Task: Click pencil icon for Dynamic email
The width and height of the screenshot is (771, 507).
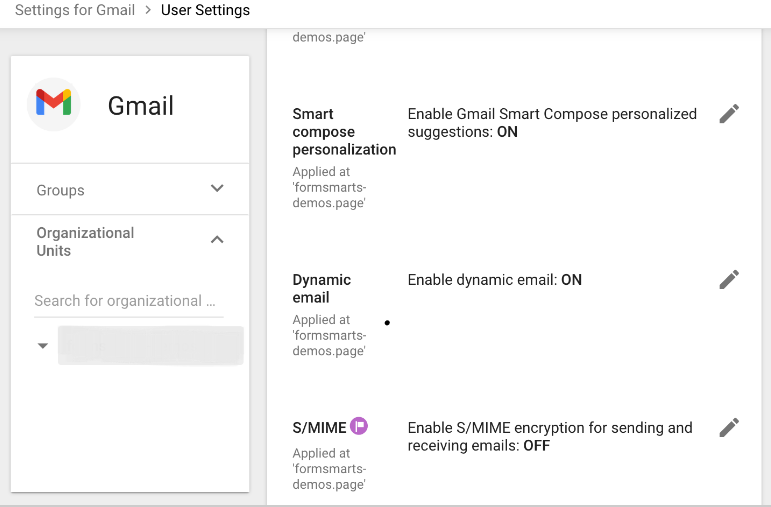Action: 729,279
